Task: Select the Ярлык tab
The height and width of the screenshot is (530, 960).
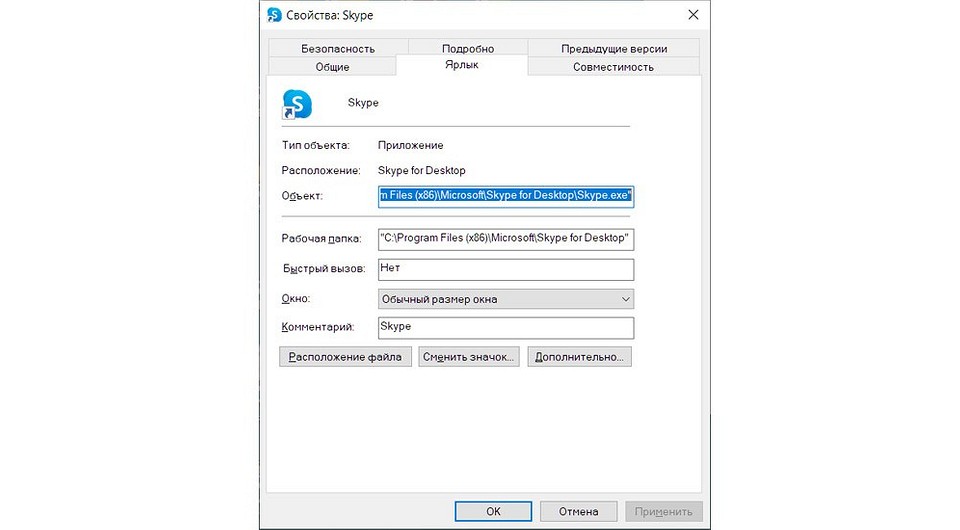Action: point(461,65)
